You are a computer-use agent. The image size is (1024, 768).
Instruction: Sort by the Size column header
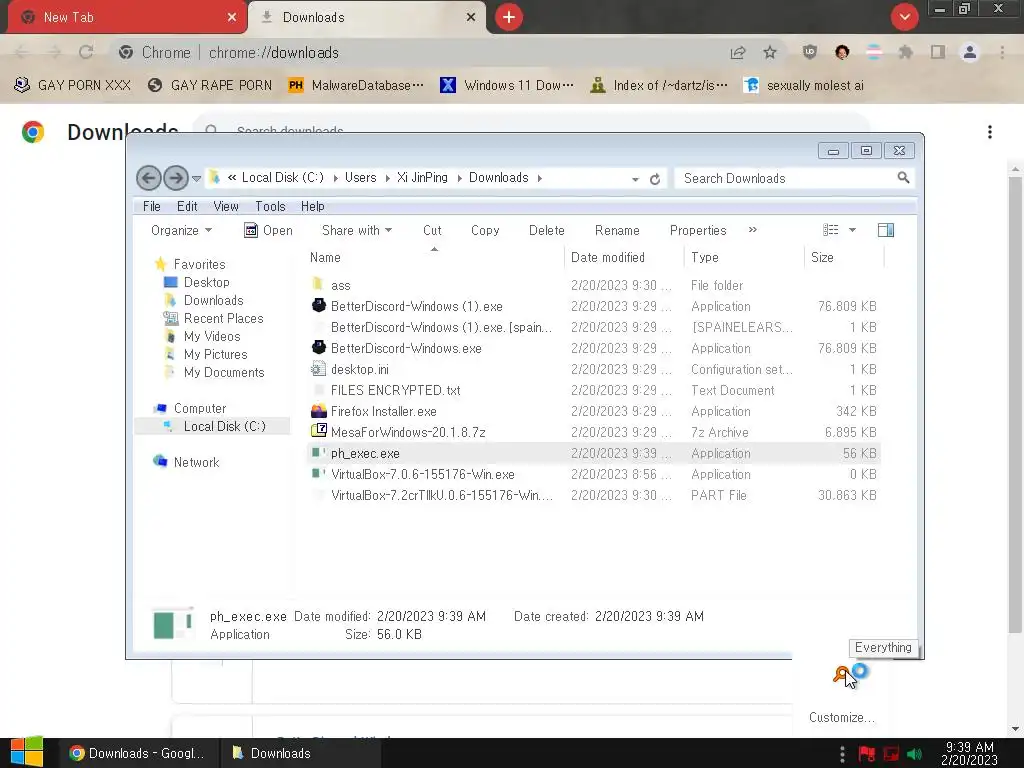pos(844,257)
